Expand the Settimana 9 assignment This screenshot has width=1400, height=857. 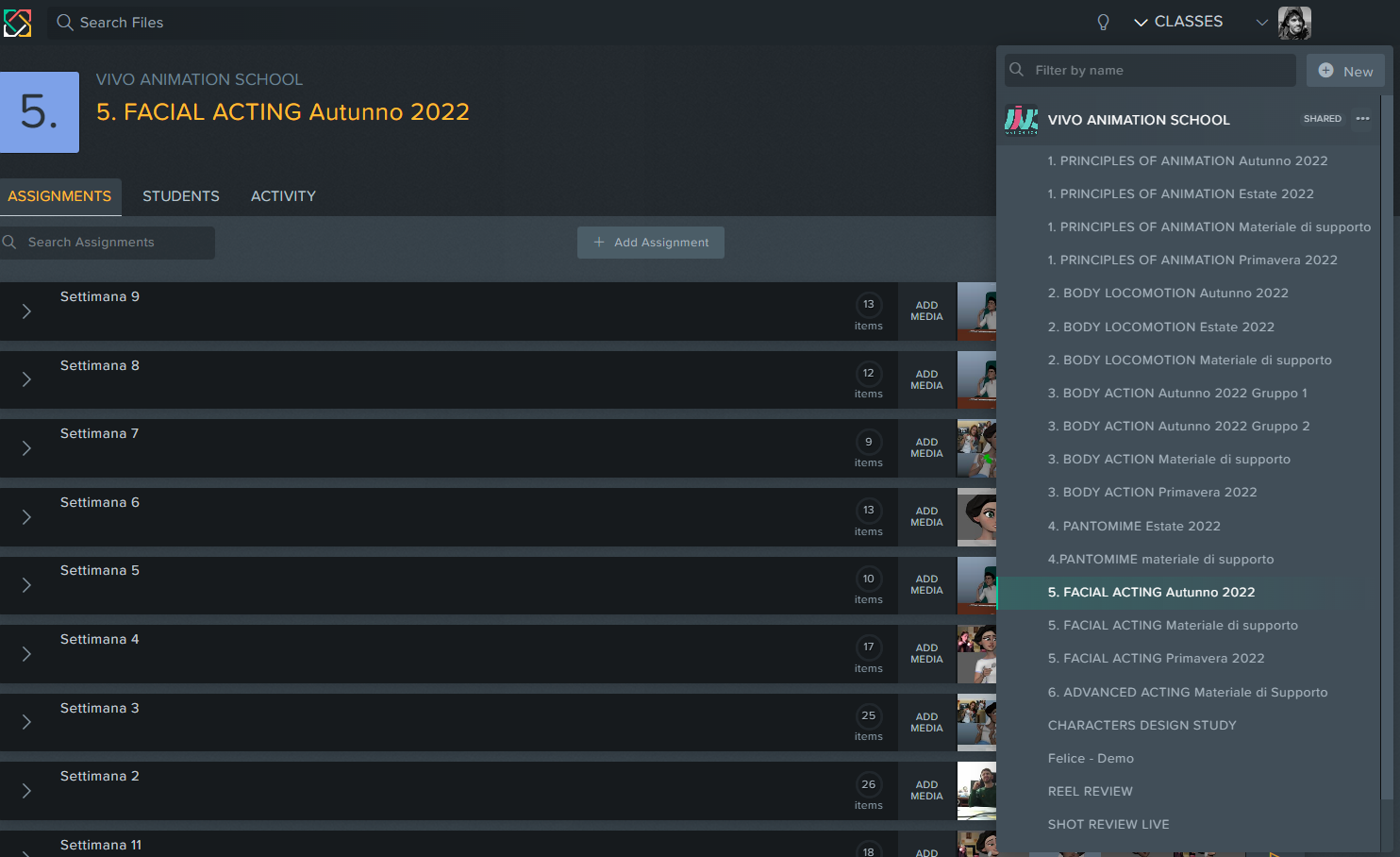tap(26, 311)
